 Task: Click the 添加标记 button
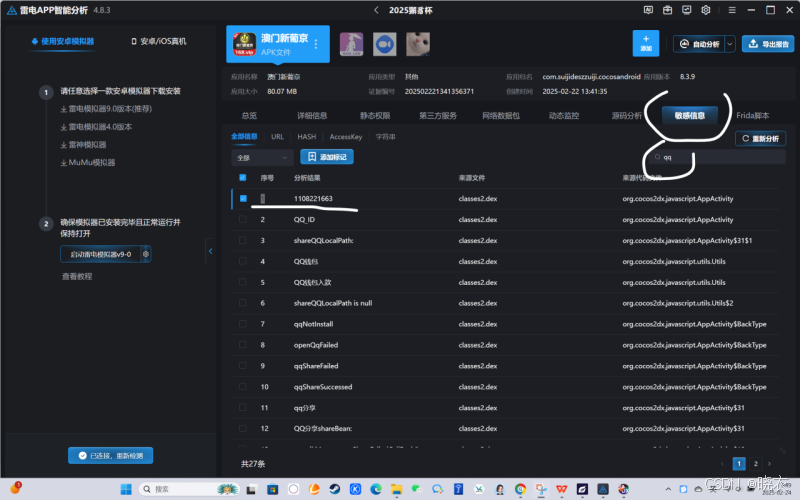327,157
